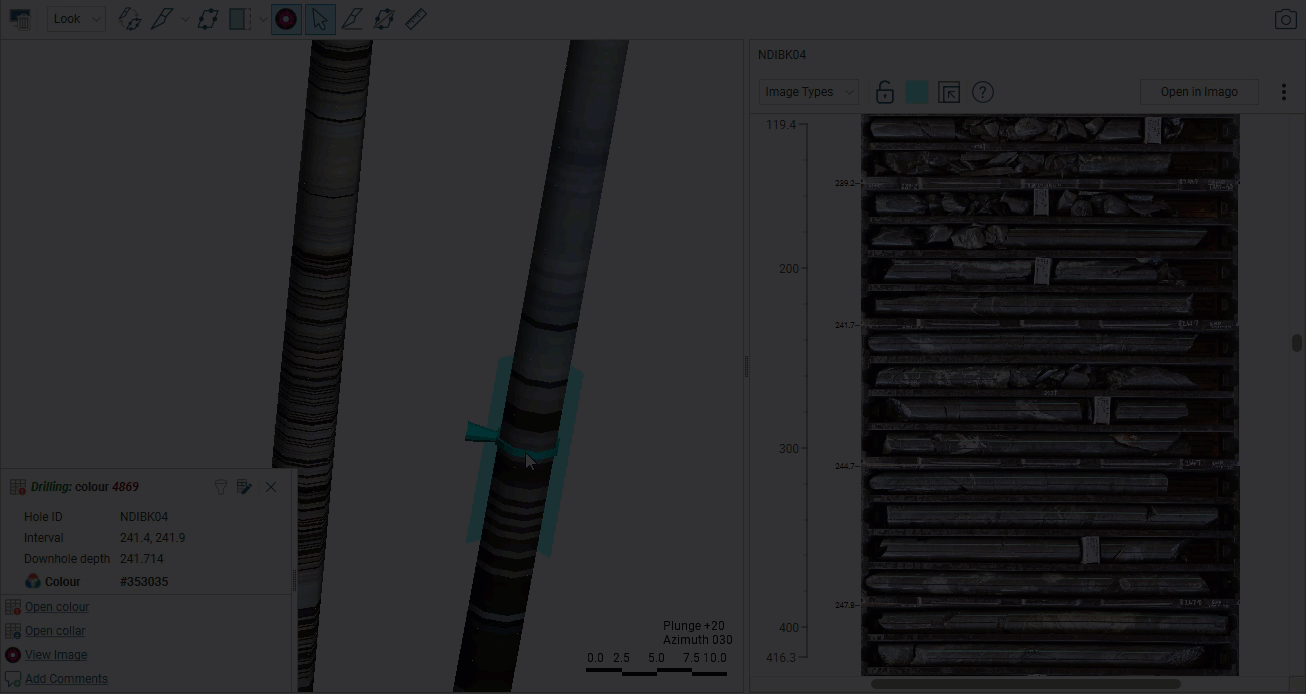Screen dimensions: 1306x694
Task: Click the Downhole depth value 241.714
Action: click(141, 559)
